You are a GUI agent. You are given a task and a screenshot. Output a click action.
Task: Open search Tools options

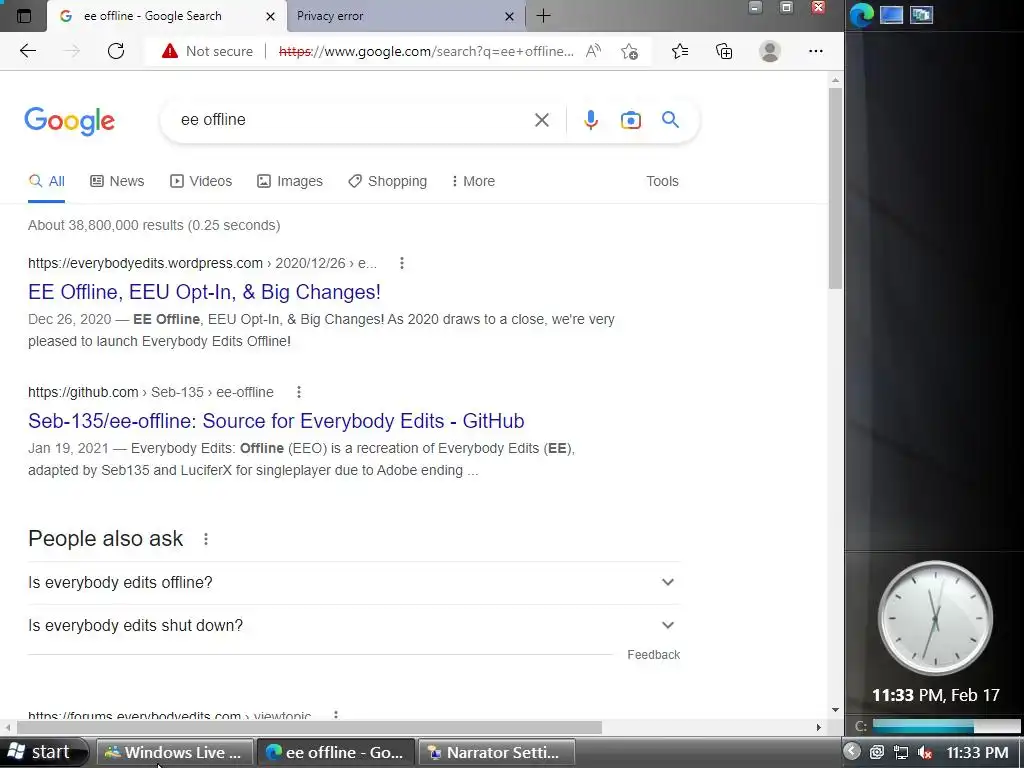tap(662, 182)
